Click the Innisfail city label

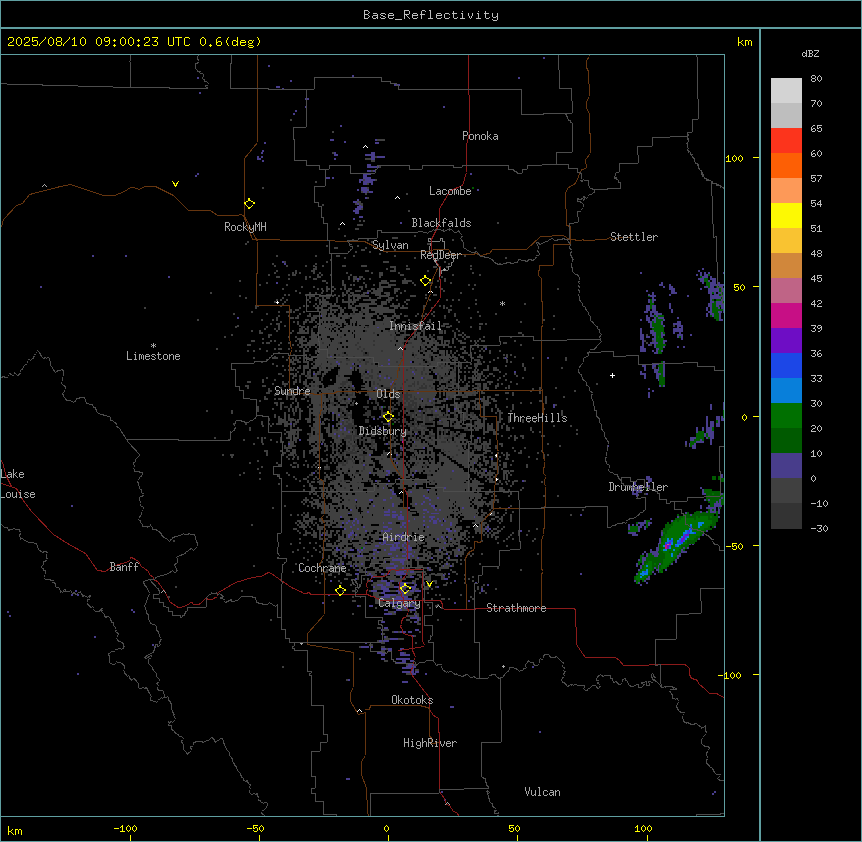(415, 326)
